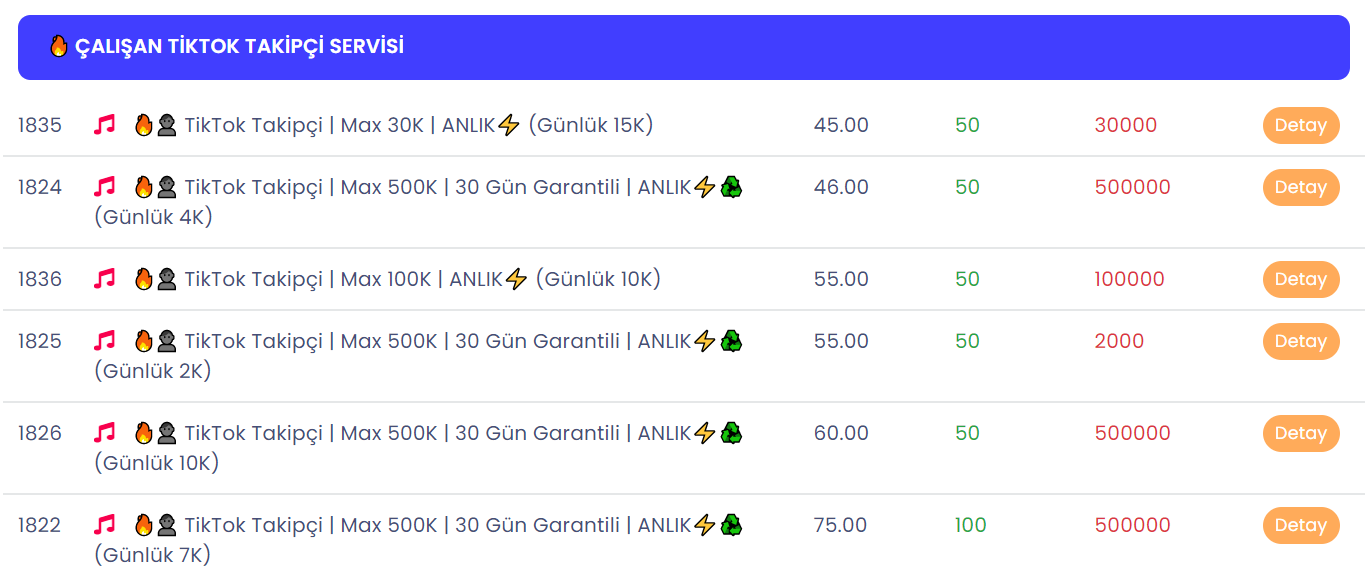Click the music note icon for service 1826
The image size is (1370, 585).
tap(105, 433)
